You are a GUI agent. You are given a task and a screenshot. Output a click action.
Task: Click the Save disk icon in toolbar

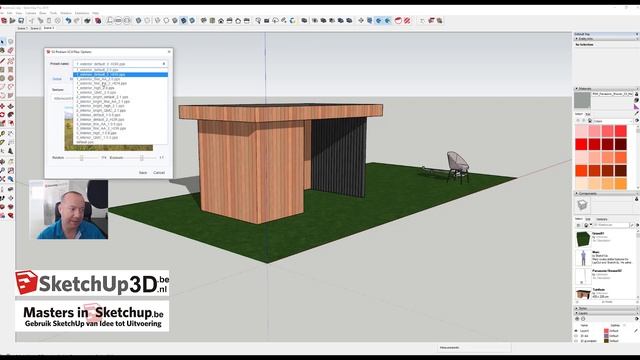[21, 20]
